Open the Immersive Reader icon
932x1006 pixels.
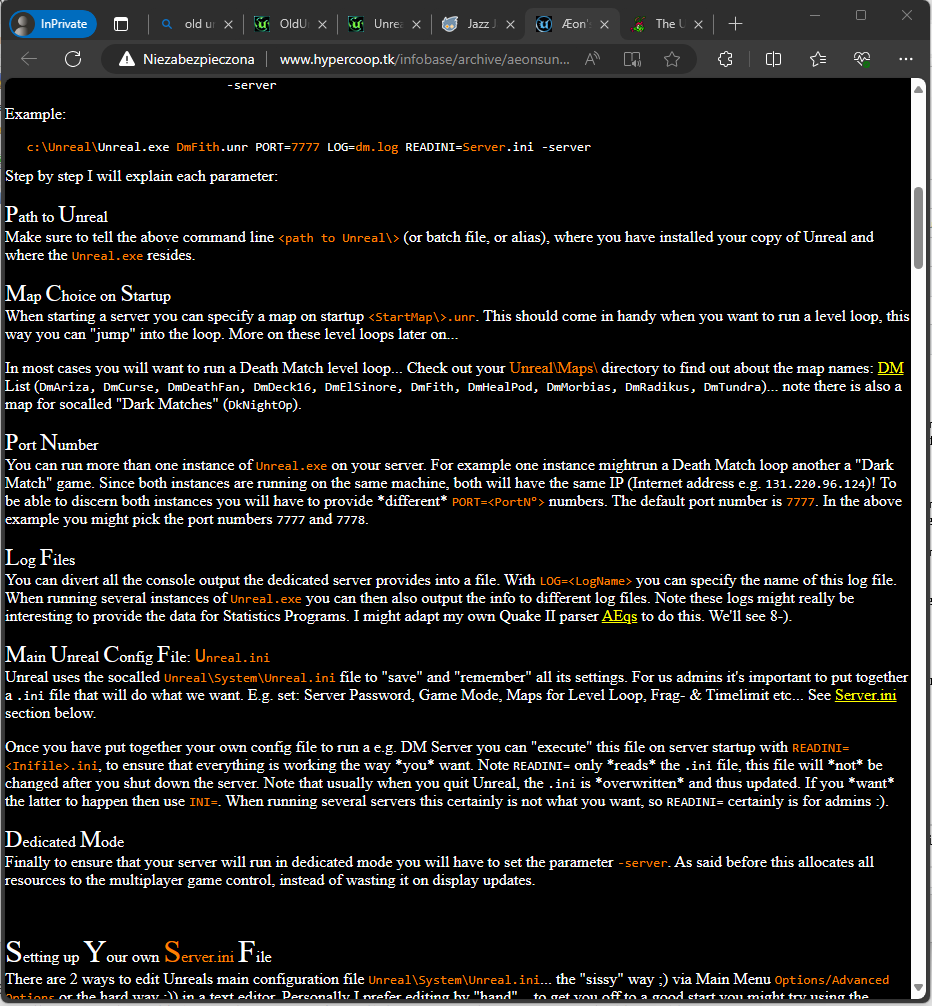(632, 60)
